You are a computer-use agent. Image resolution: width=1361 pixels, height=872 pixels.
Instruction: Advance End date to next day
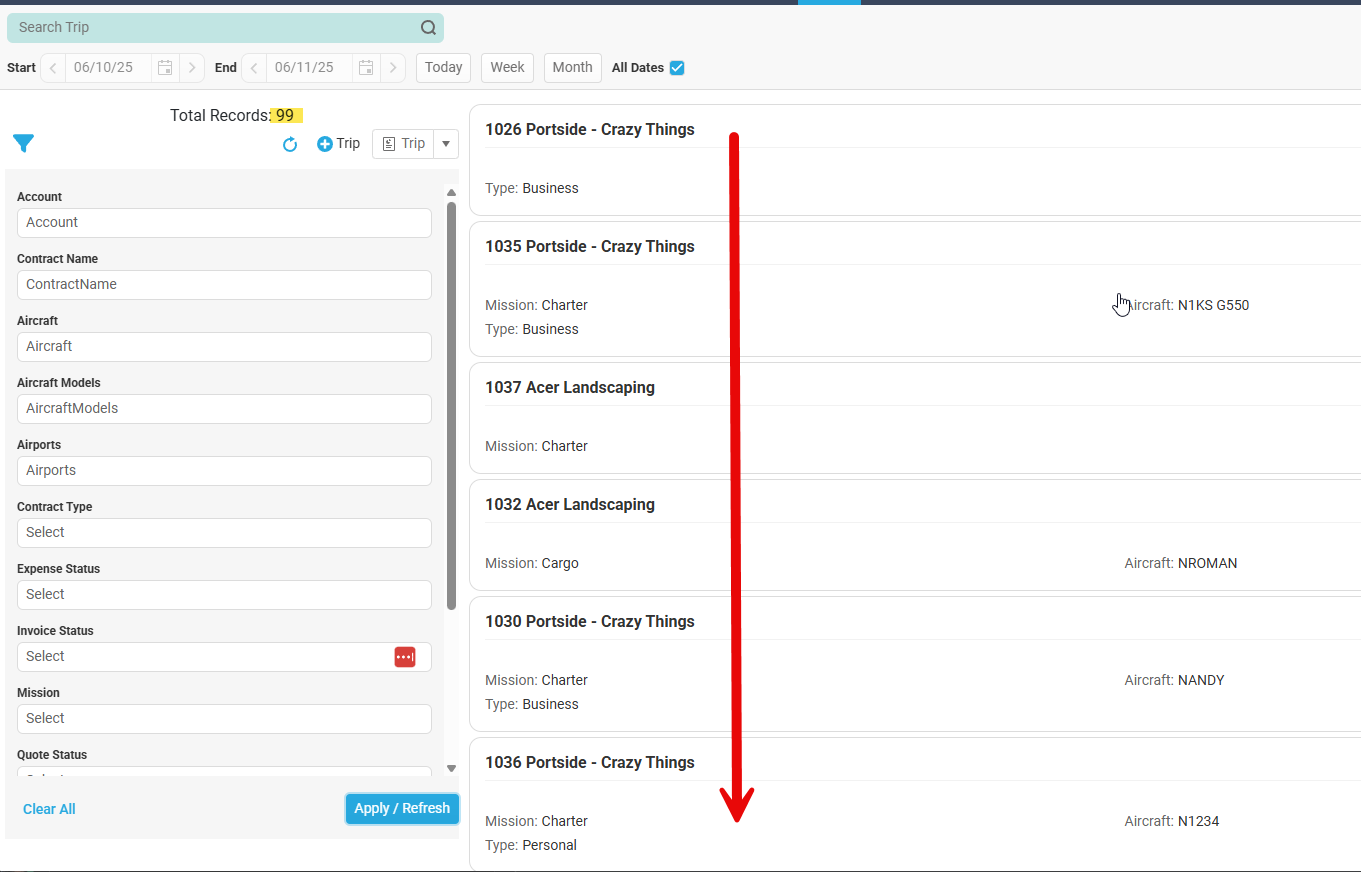point(393,68)
